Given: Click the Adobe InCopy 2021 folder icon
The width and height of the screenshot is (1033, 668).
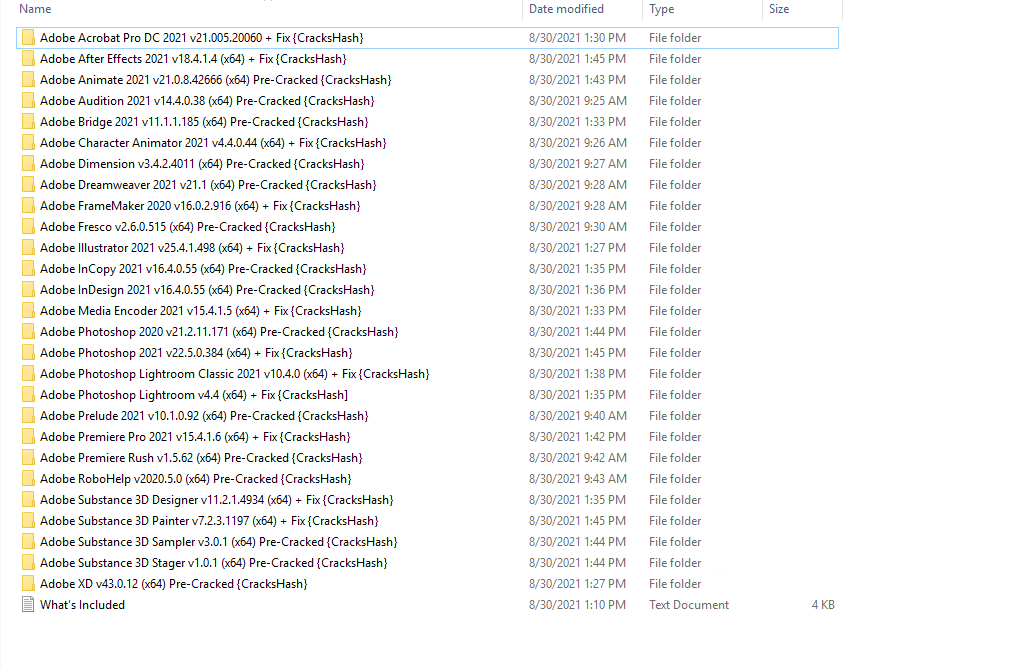Looking at the screenshot, I should (x=28, y=269).
